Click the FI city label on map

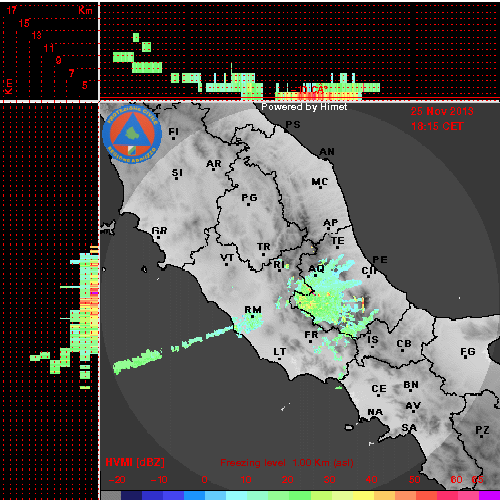[173, 132]
